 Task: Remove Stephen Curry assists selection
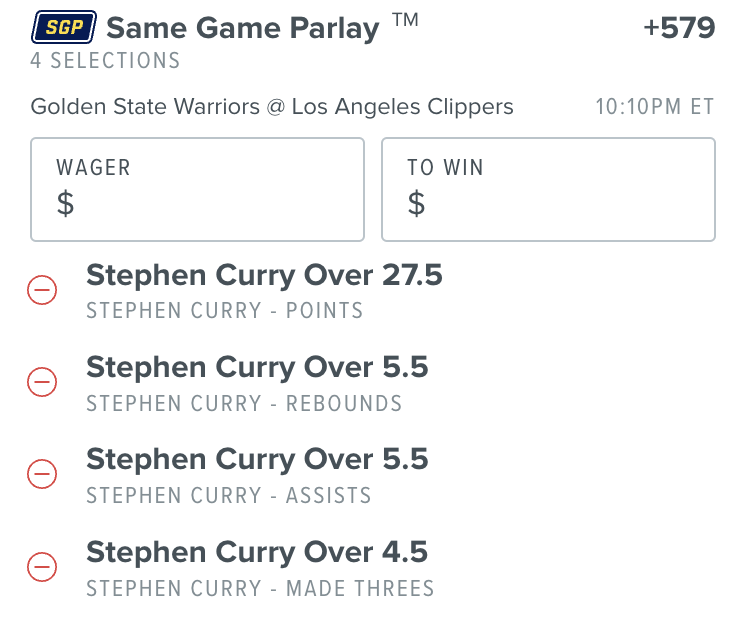[x=42, y=474]
